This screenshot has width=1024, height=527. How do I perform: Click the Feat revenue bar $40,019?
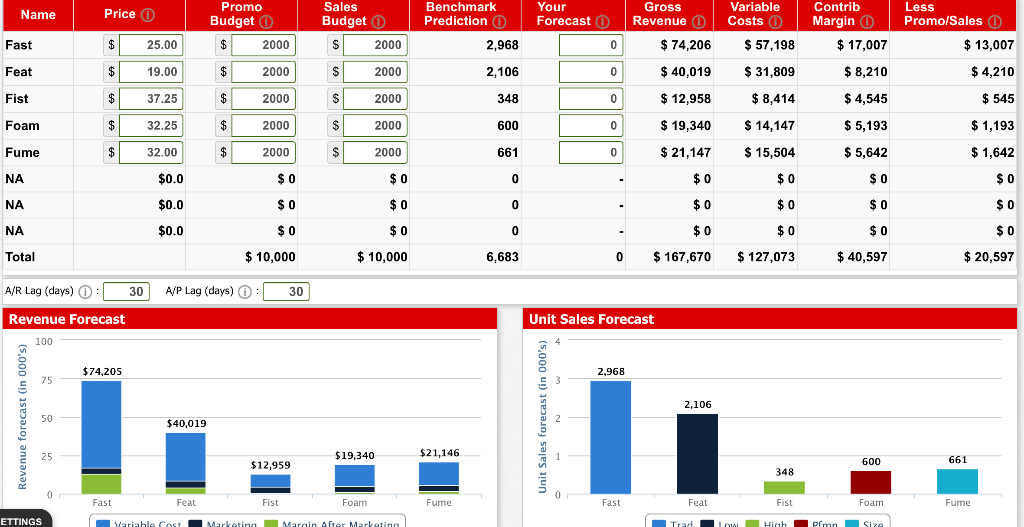tap(186, 463)
